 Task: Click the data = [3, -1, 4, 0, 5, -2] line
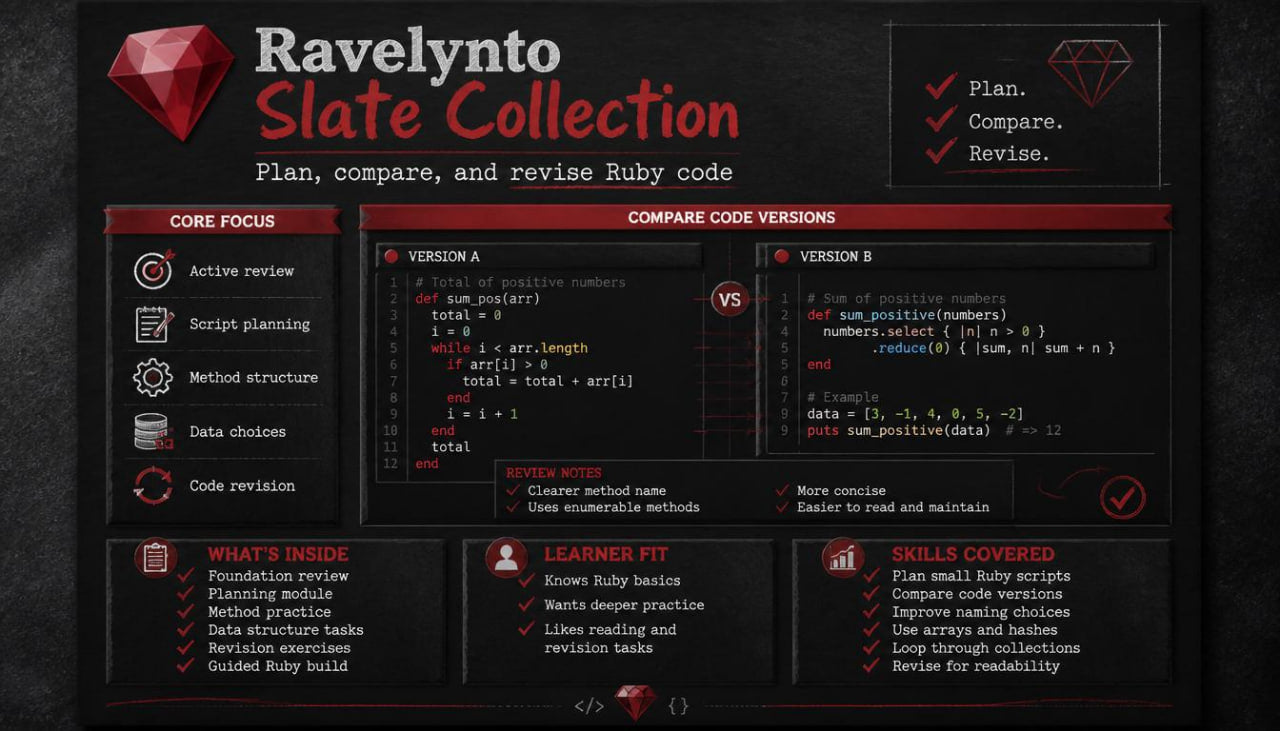pyautogui.click(x=915, y=414)
